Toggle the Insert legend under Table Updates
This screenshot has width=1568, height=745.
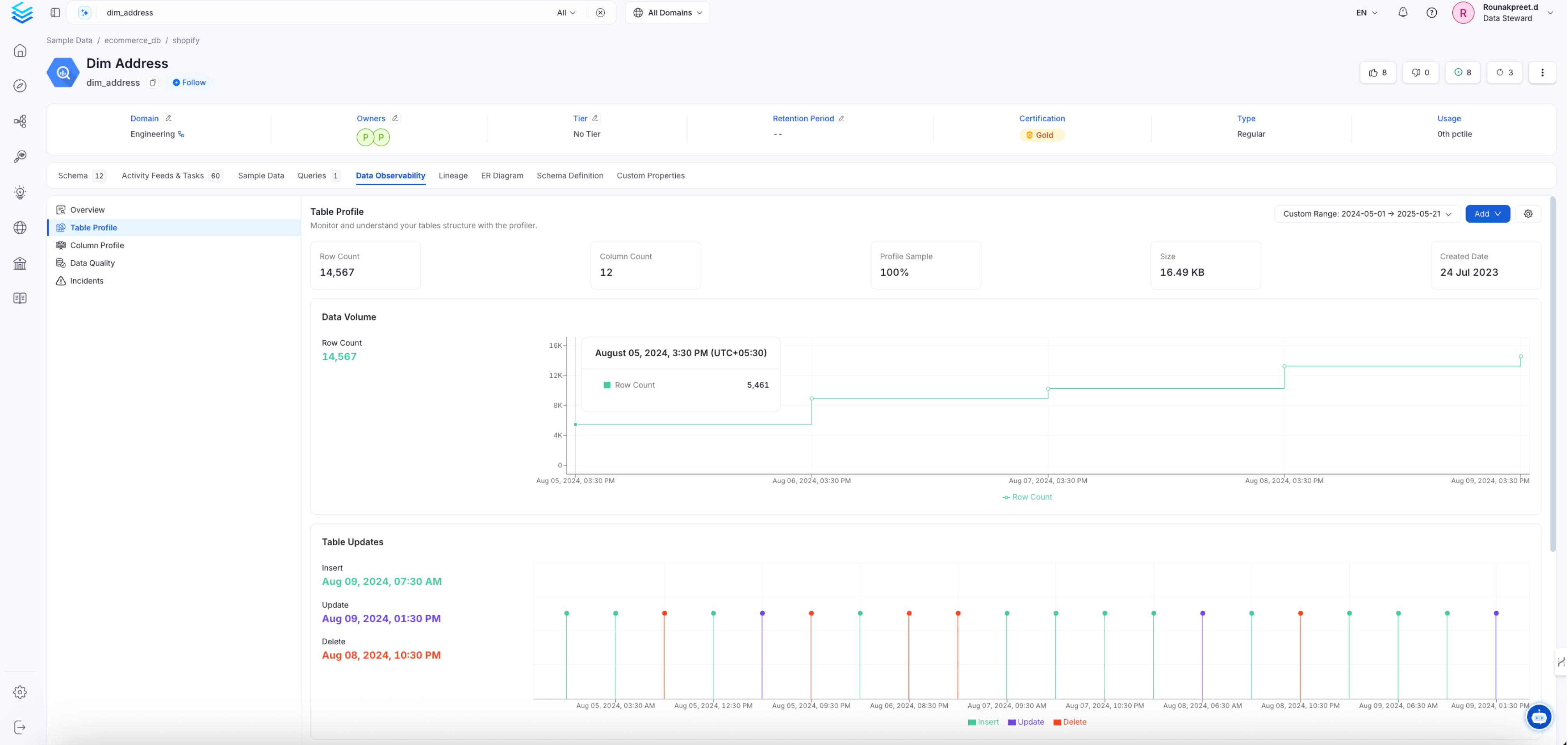982,722
